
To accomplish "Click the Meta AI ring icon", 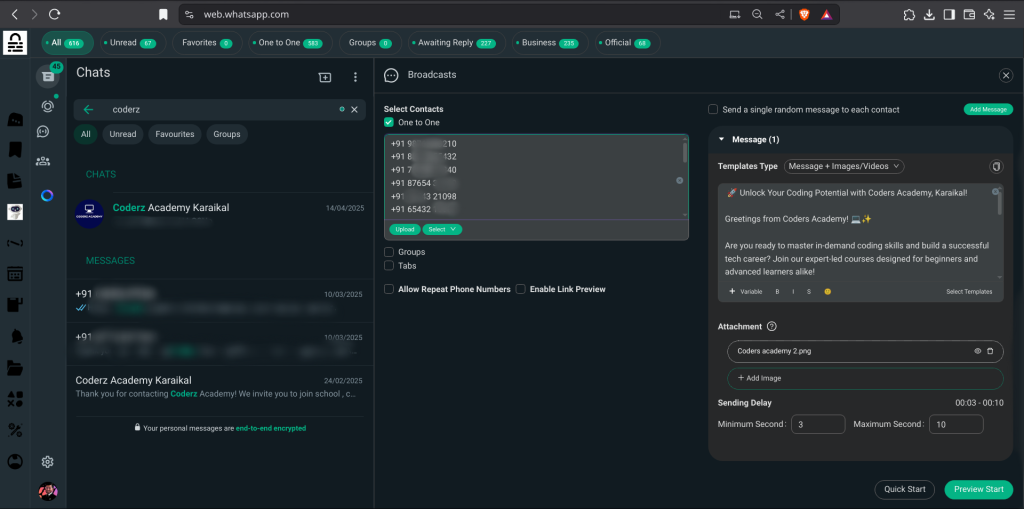I will pyautogui.click(x=47, y=195).
